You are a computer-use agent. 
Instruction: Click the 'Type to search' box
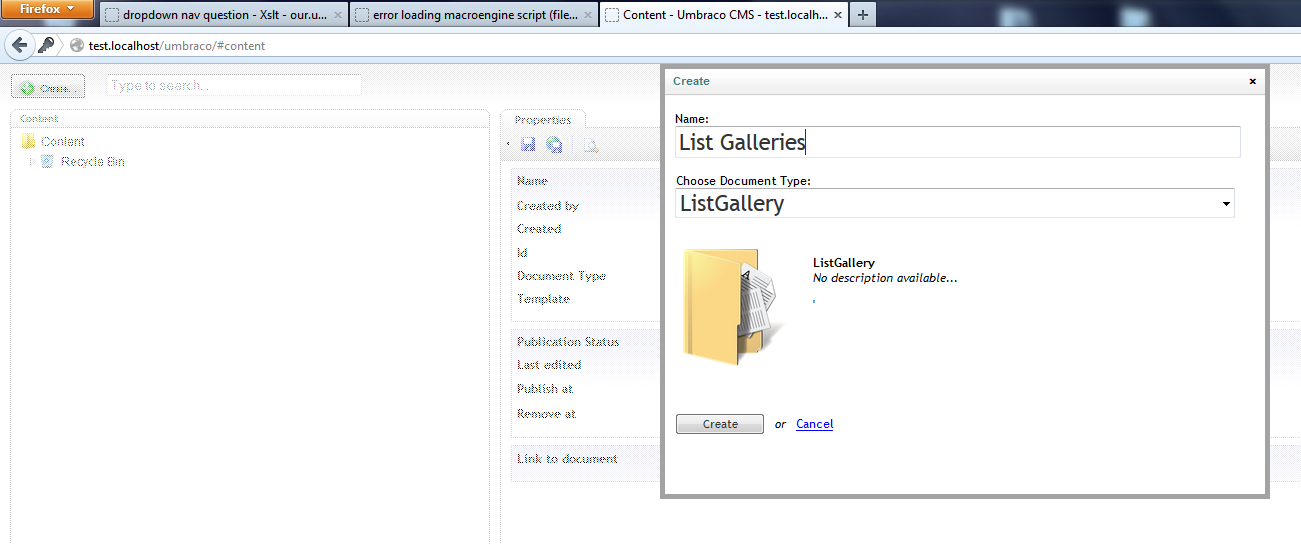tap(234, 86)
